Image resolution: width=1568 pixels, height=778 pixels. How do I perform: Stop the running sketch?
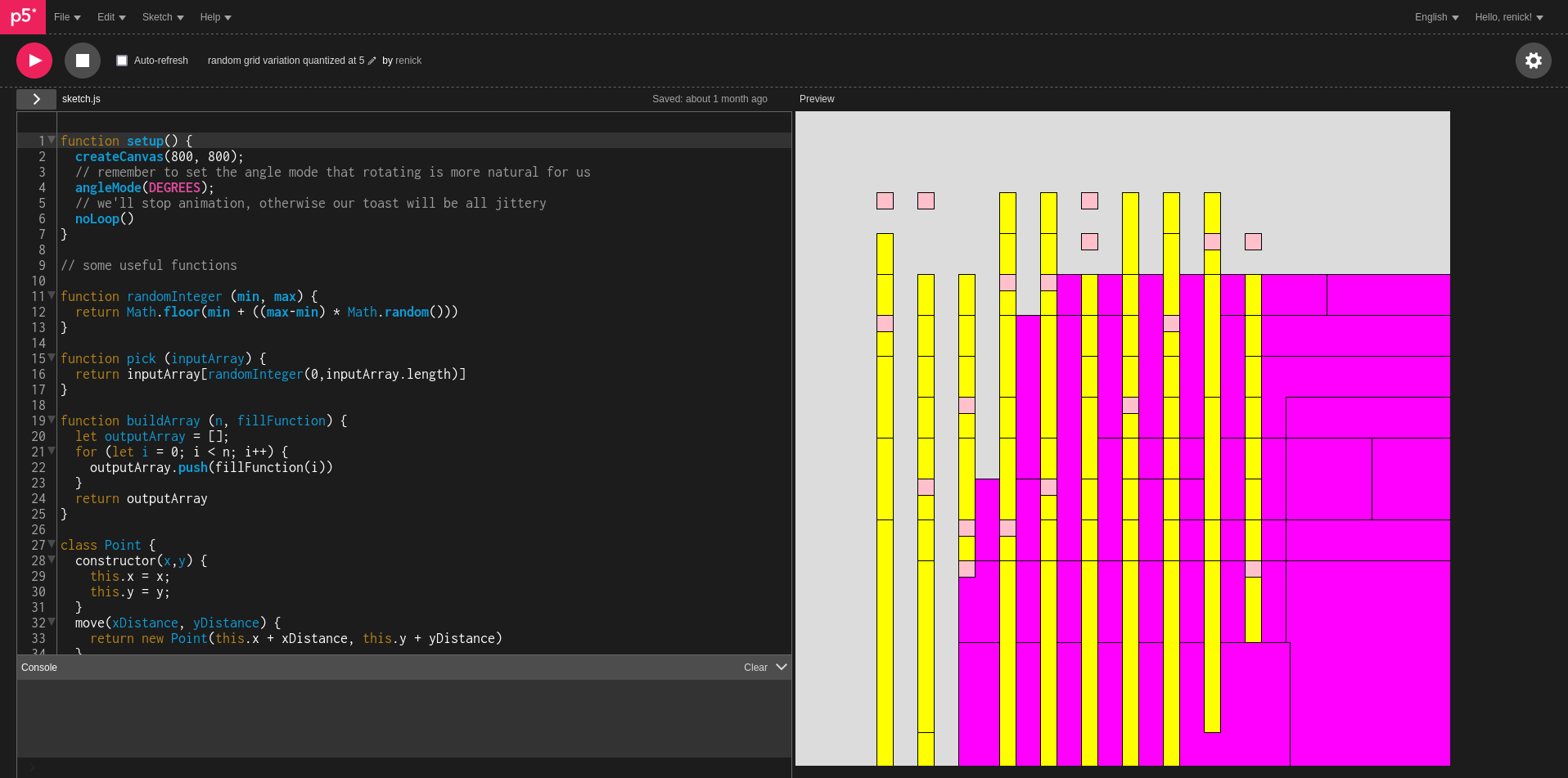coord(83,61)
